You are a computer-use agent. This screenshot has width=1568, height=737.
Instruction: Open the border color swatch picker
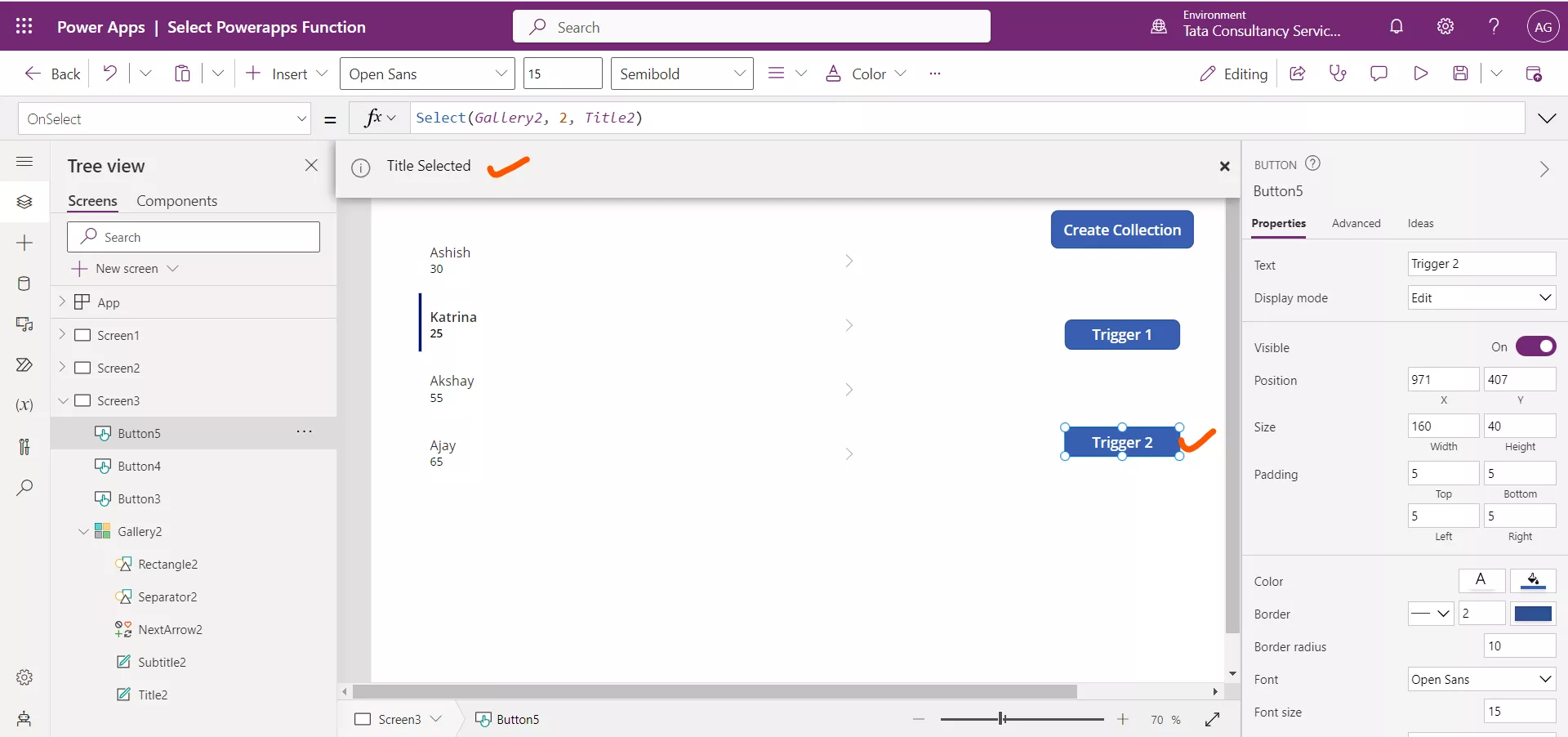(1534, 614)
